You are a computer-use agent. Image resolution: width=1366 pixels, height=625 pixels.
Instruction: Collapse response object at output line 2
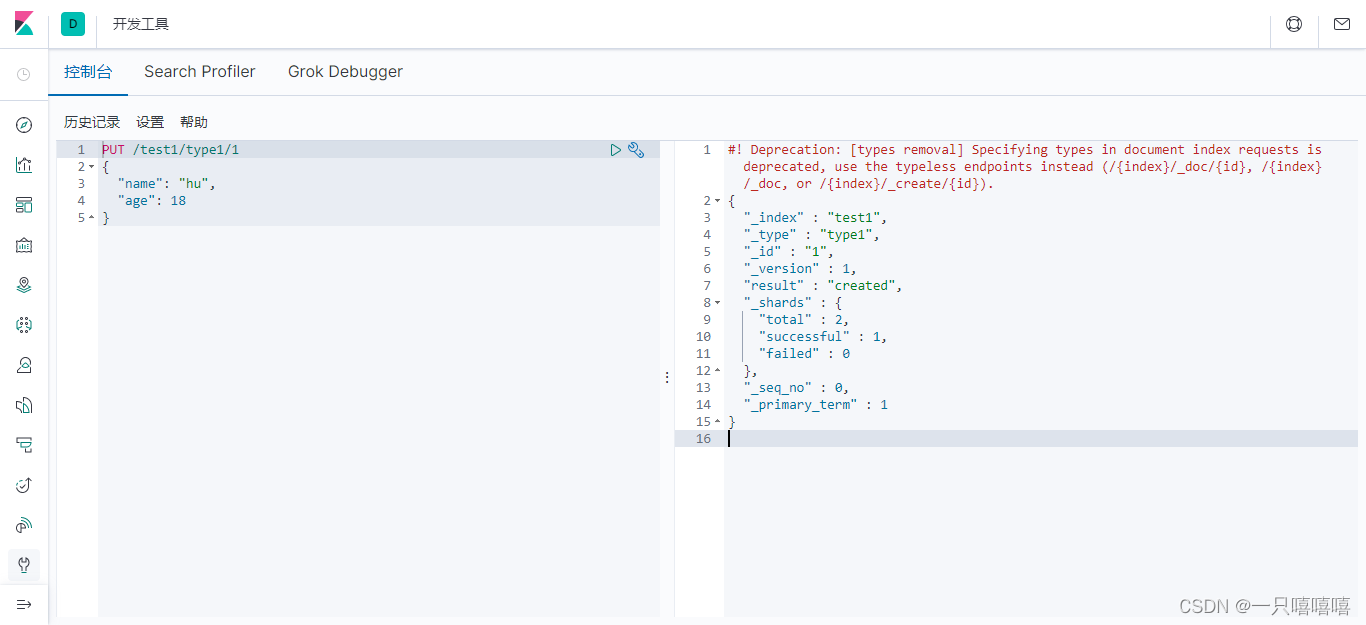coord(717,201)
